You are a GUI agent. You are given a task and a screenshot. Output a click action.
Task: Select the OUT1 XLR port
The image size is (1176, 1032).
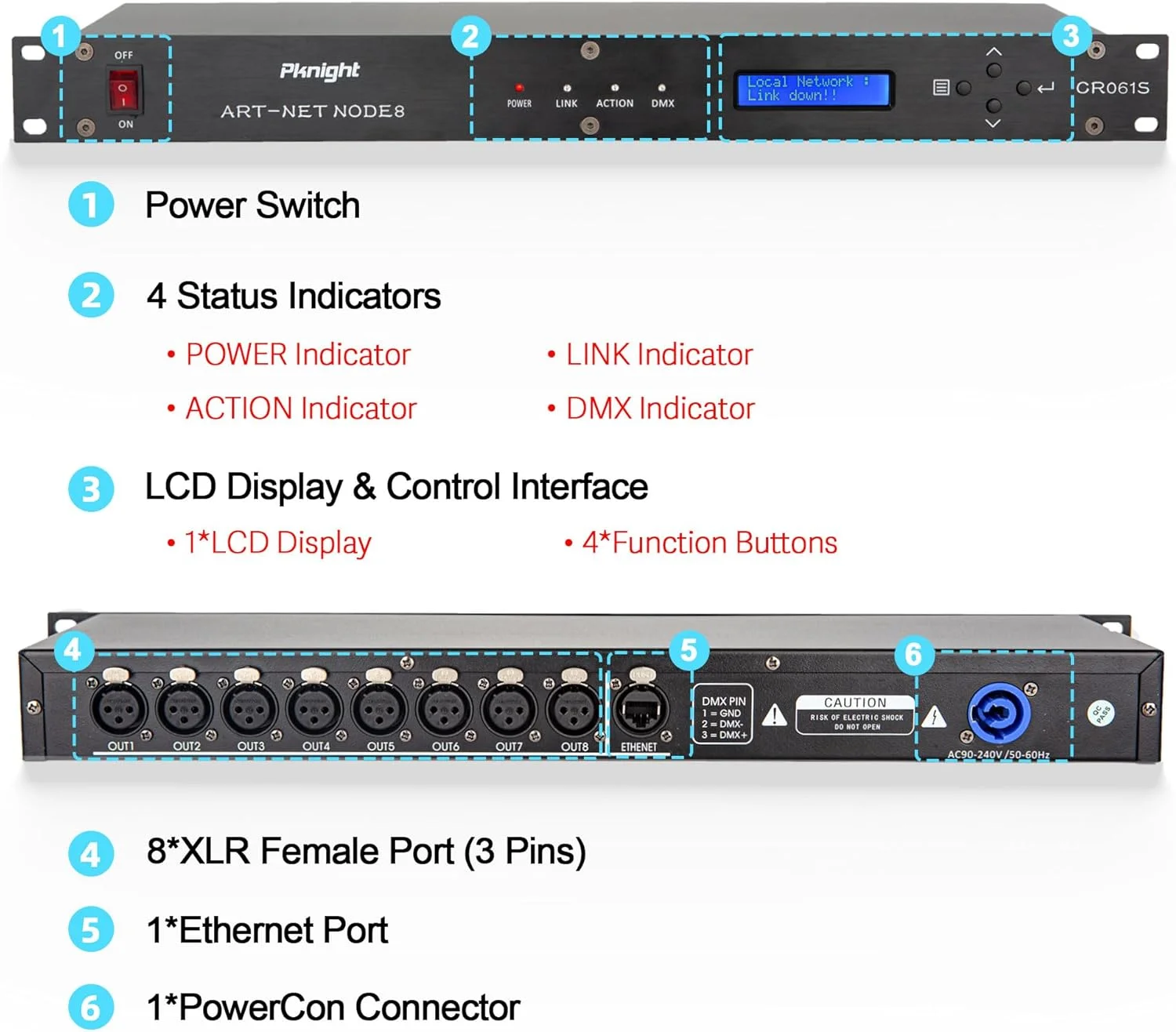tap(120, 710)
